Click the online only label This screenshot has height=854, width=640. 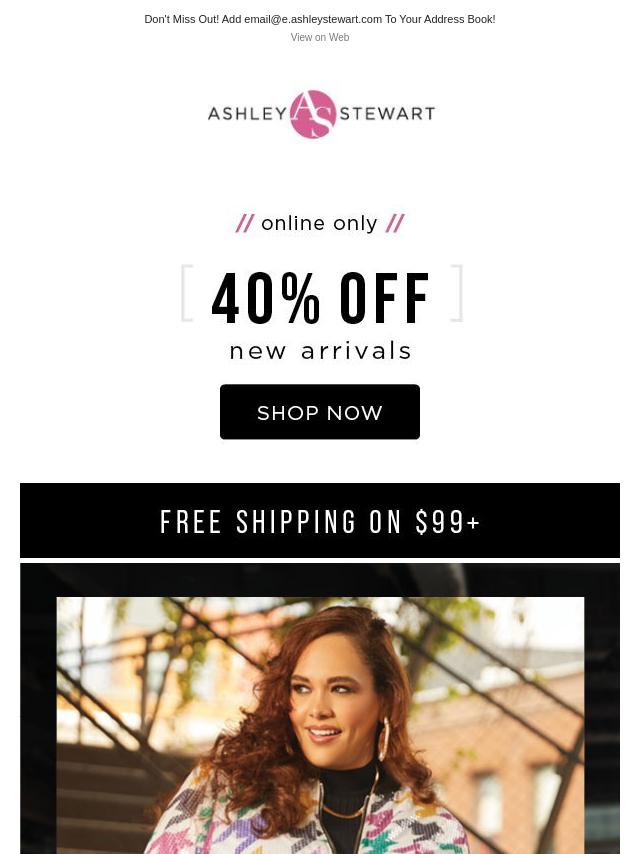pyautogui.click(x=319, y=223)
